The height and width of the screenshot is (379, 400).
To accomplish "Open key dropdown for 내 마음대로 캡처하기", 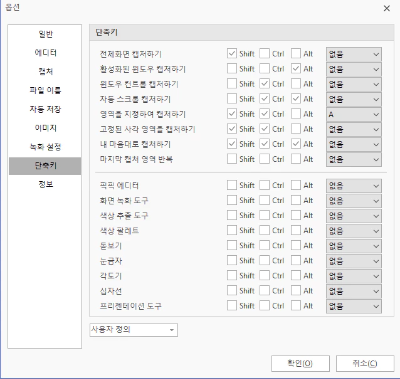I will coord(354,144).
